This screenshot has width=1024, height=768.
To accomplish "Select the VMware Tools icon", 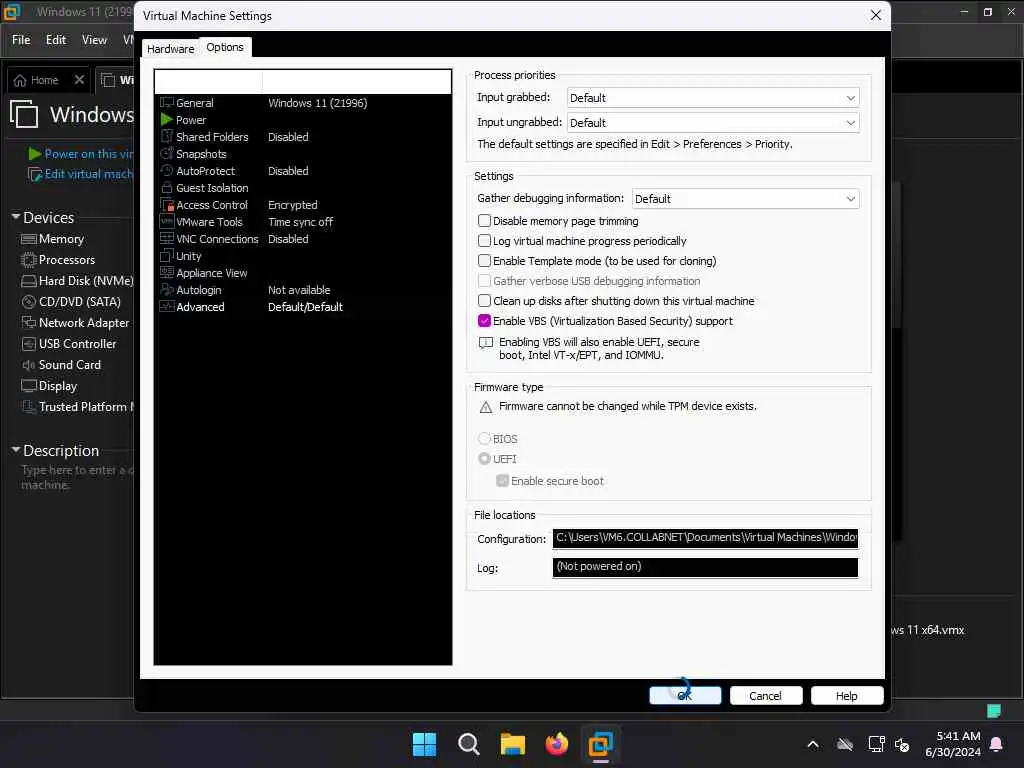I will (167, 221).
